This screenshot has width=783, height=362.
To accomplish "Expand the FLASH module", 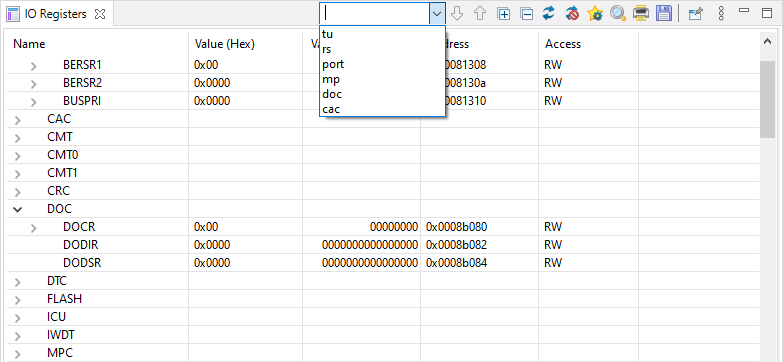I will pyautogui.click(x=17, y=300).
